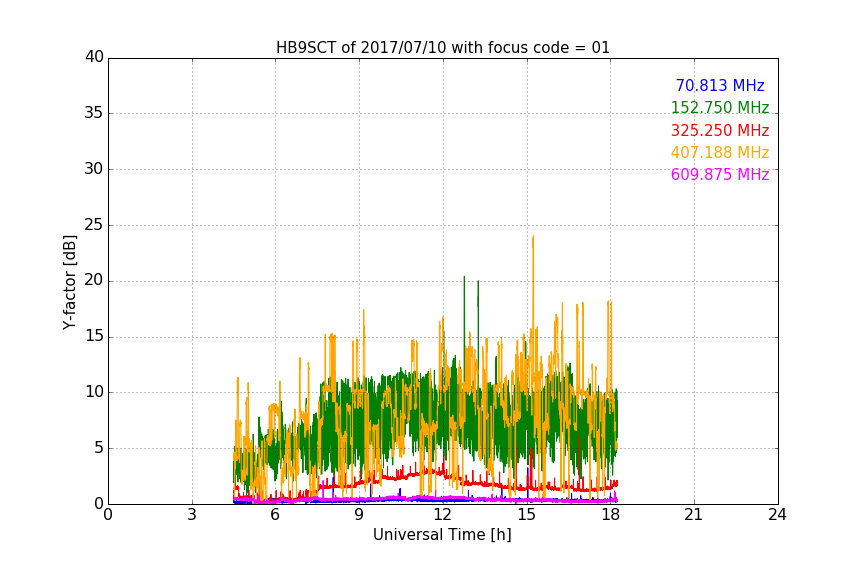Click the y-axis tick label 25
The image size is (864, 576).
pos(94,225)
